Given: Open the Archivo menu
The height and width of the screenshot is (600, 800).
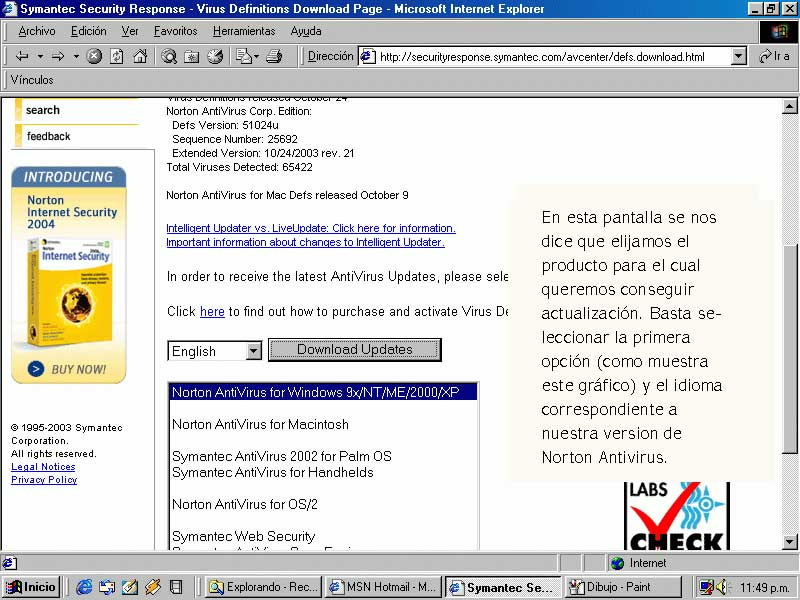Looking at the screenshot, I should pyautogui.click(x=37, y=31).
